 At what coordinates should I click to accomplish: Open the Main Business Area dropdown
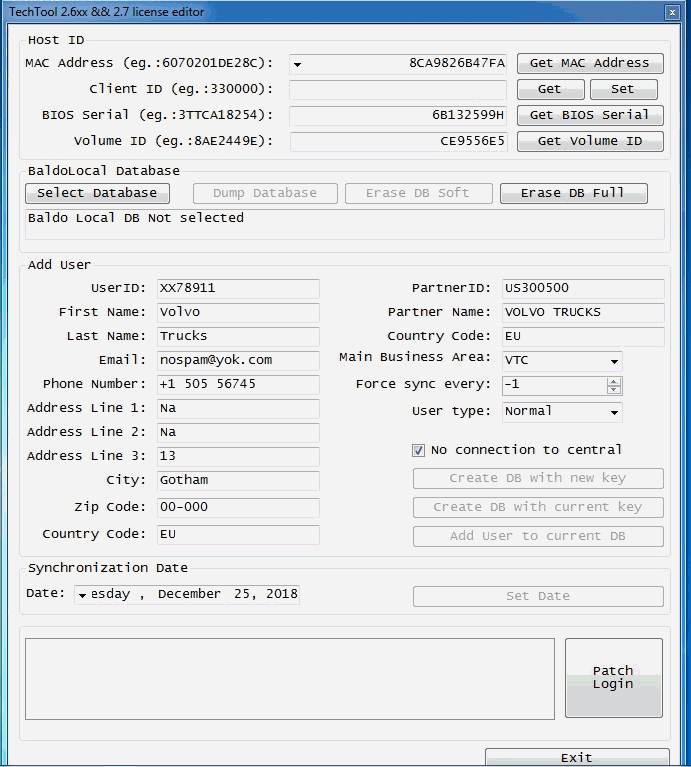[613, 361]
